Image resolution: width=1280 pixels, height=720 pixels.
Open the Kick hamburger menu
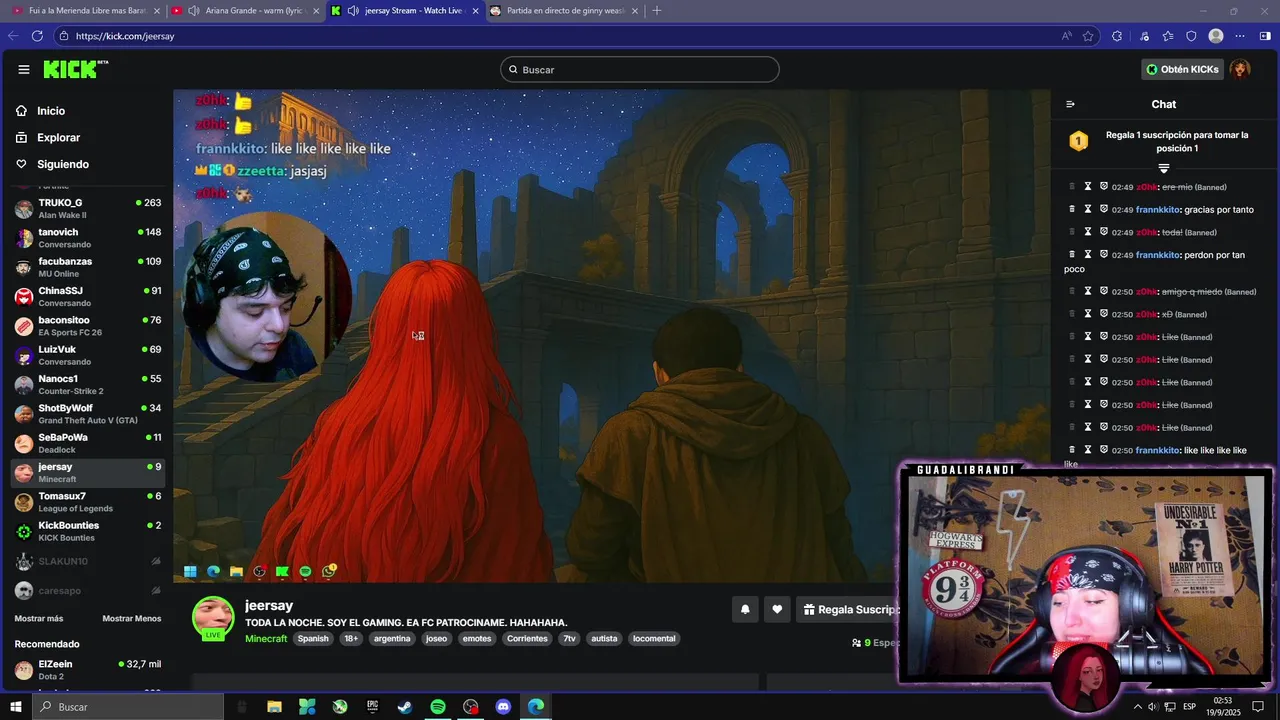pos(23,69)
